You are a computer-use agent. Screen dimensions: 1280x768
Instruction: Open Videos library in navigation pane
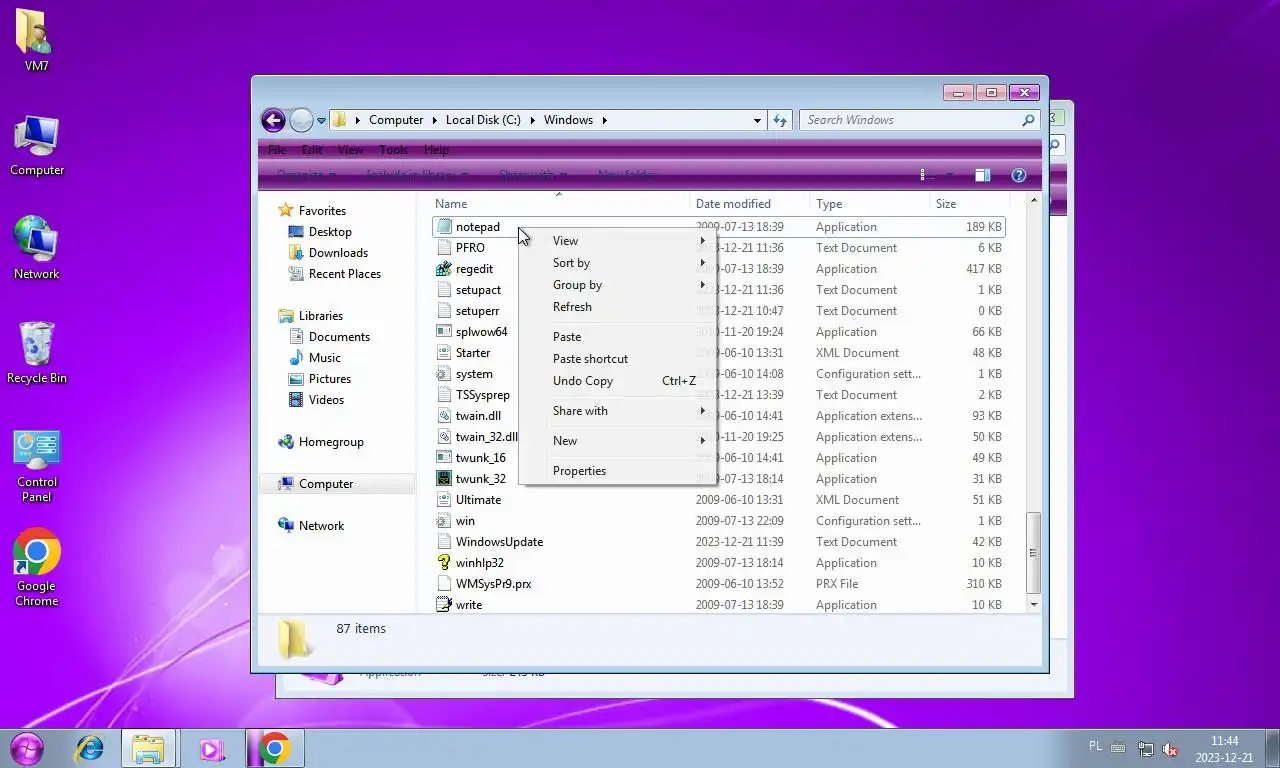click(x=317, y=400)
